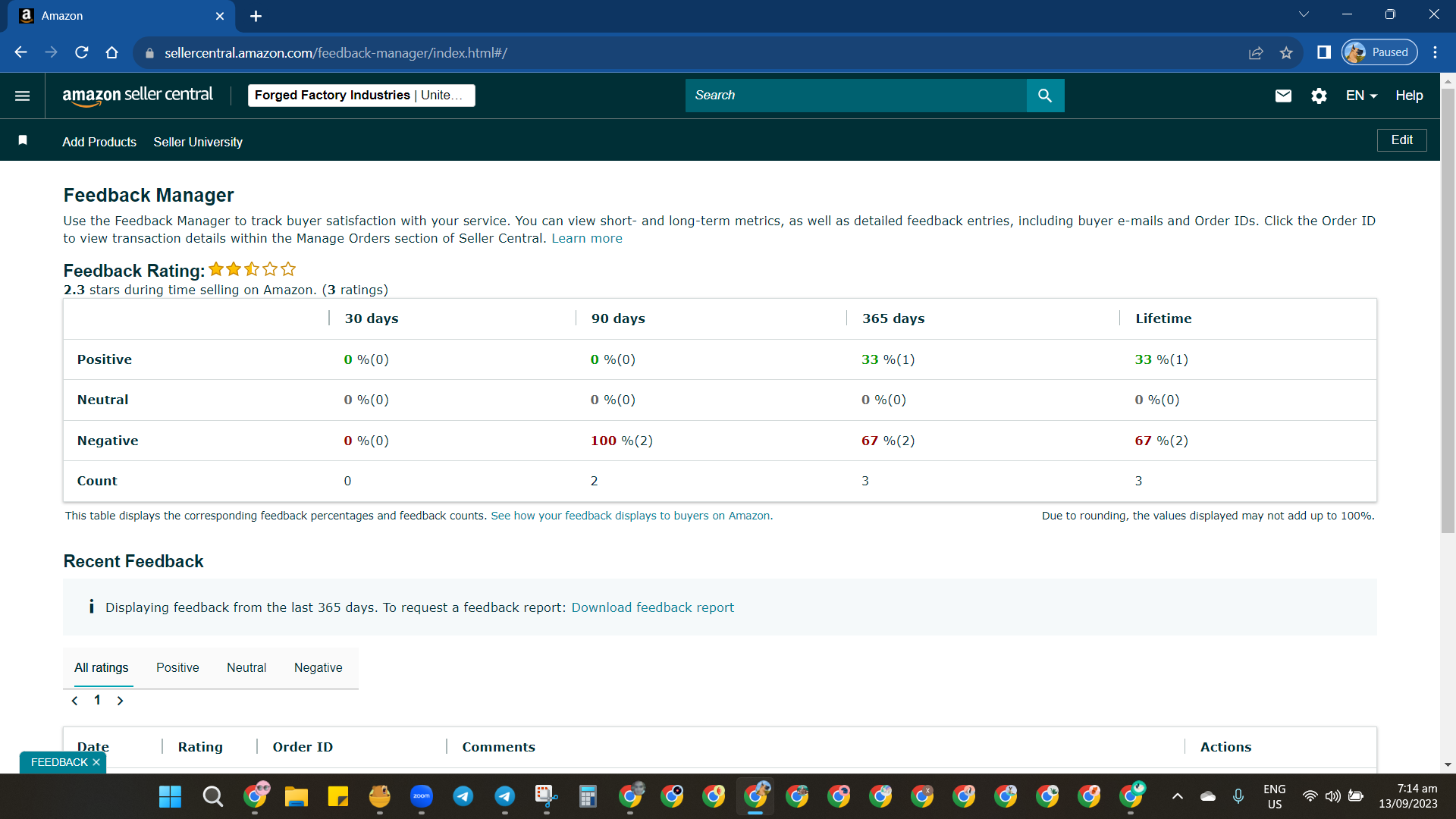Click the Comments column header
1456x819 pixels.
[498, 747]
